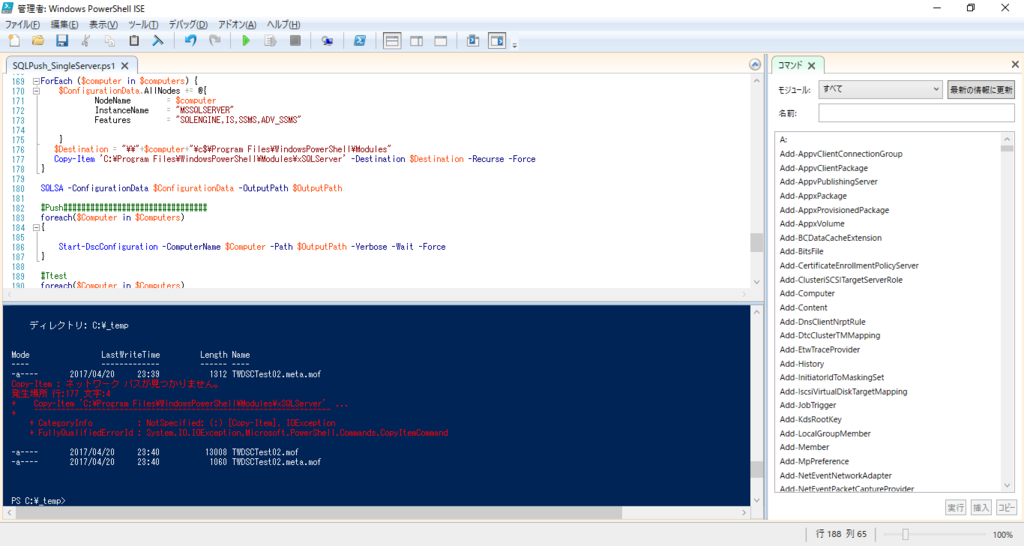Collapse the ConfigurationData block at line 170
Screen dimensions: 1024x546
(36, 91)
